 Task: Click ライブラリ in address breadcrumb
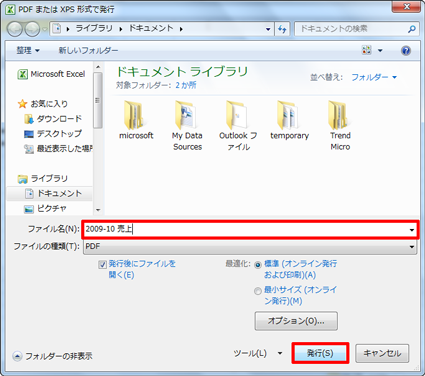[x=94, y=29]
